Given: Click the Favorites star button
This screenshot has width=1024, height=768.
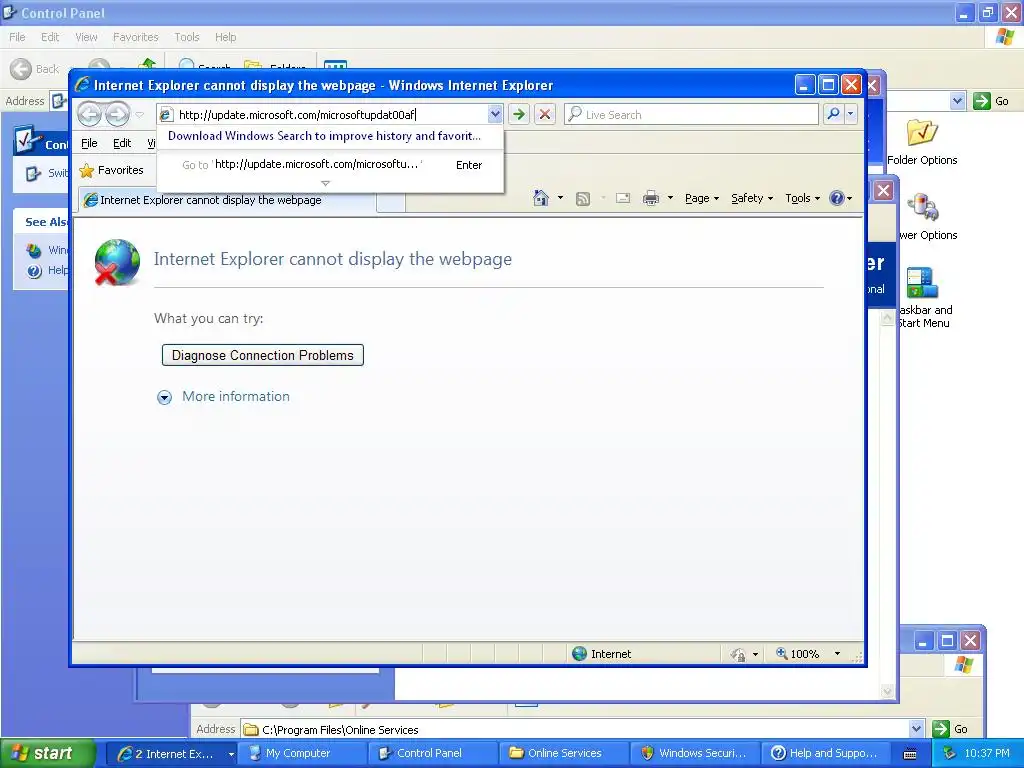Looking at the screenshot, I should pyautogui.click(x=111, y=170).
